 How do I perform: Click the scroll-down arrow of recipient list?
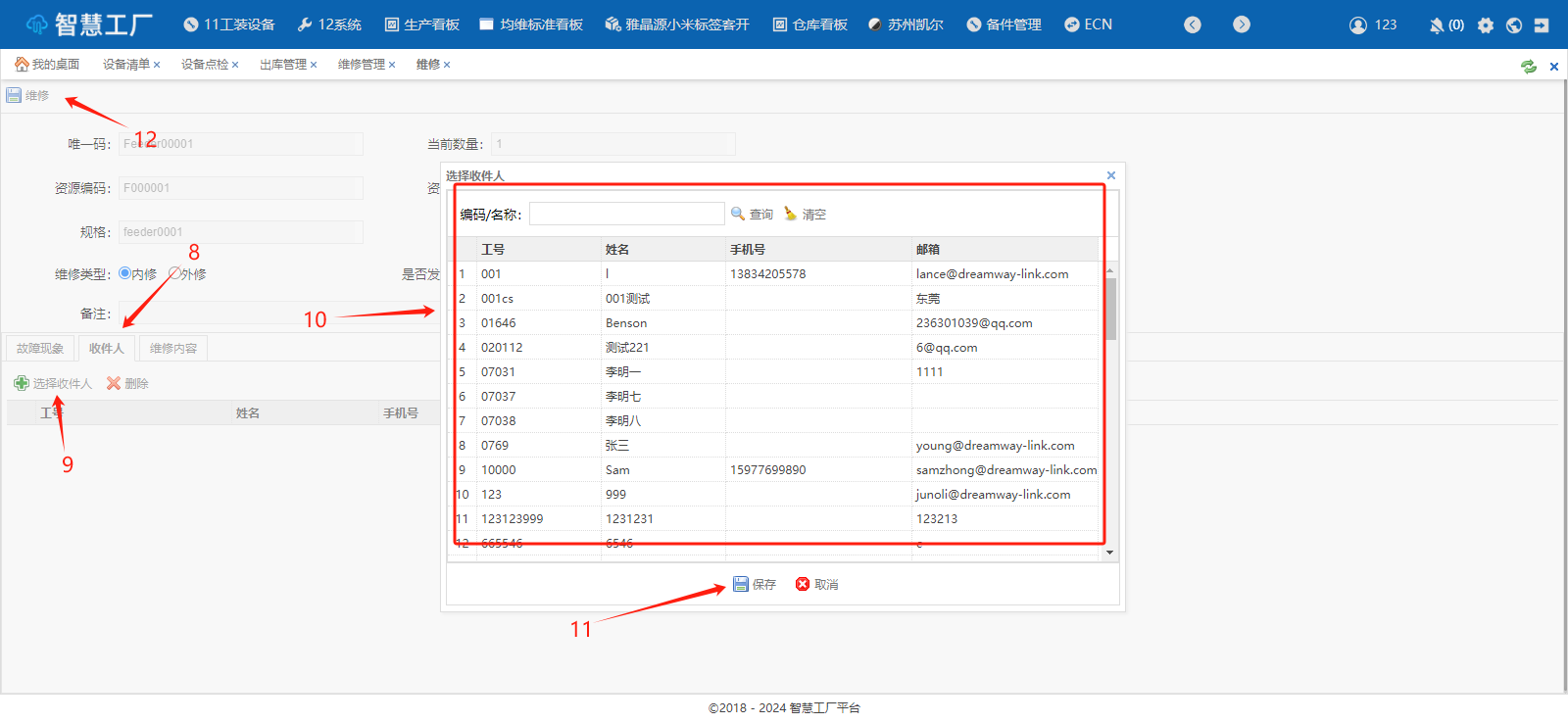(x=1109, y=553)
